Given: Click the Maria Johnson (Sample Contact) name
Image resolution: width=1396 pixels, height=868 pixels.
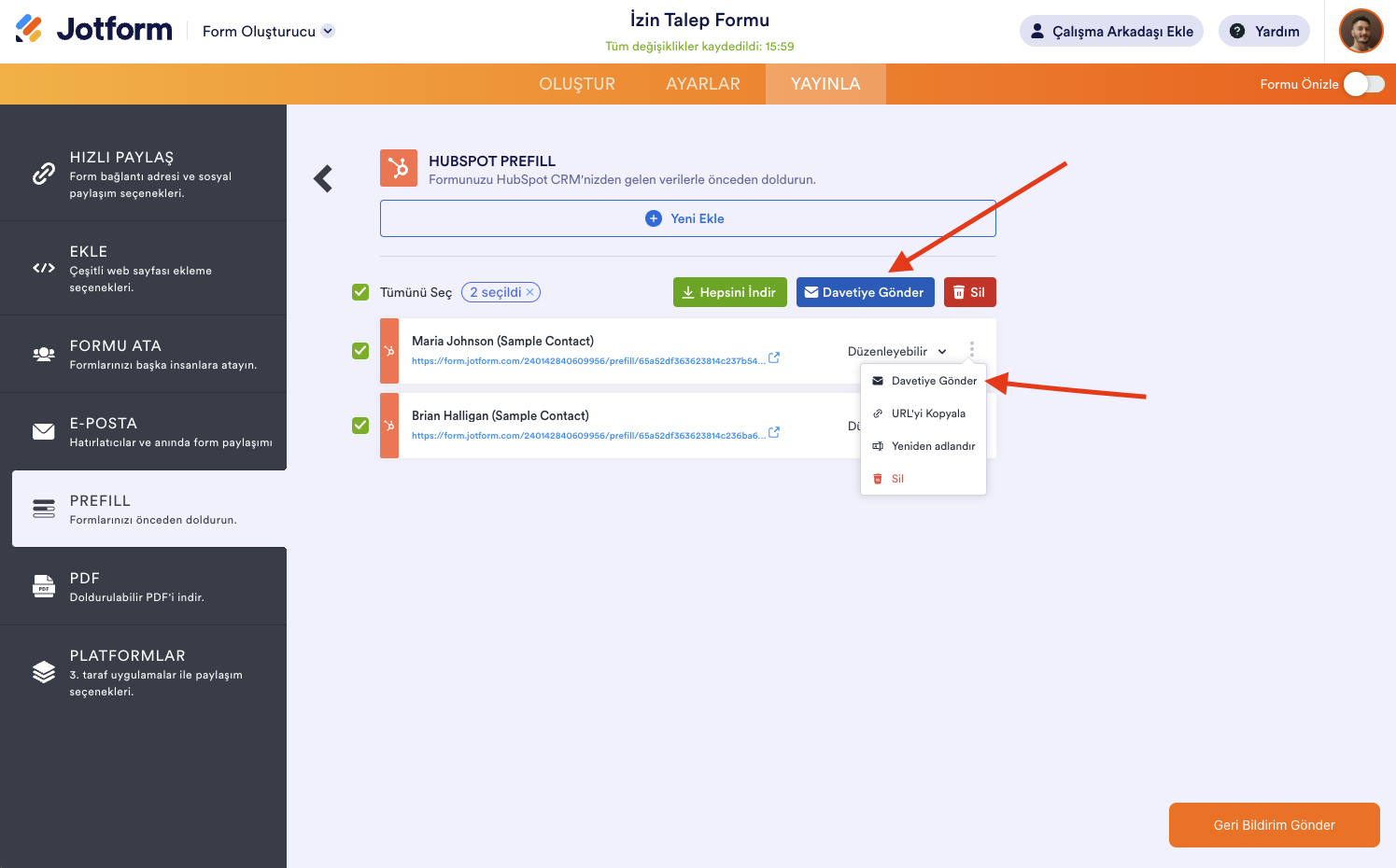Looking at the screenshot, I should pyautogui.click(x=502, y=341).
